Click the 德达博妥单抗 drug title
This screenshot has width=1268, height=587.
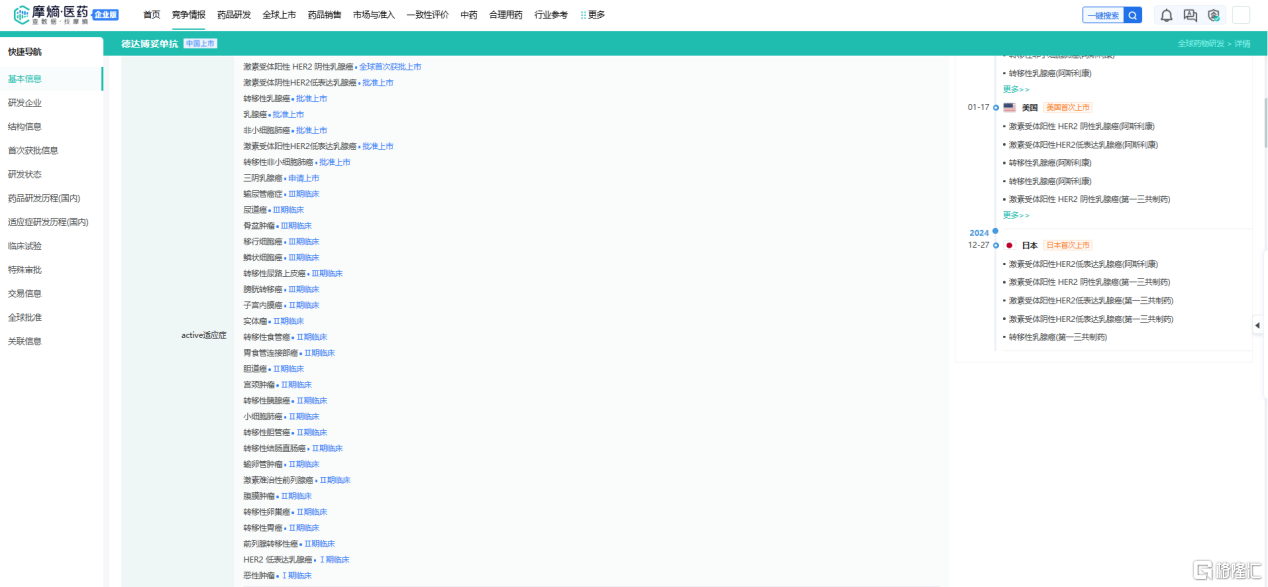click(149, 44)
